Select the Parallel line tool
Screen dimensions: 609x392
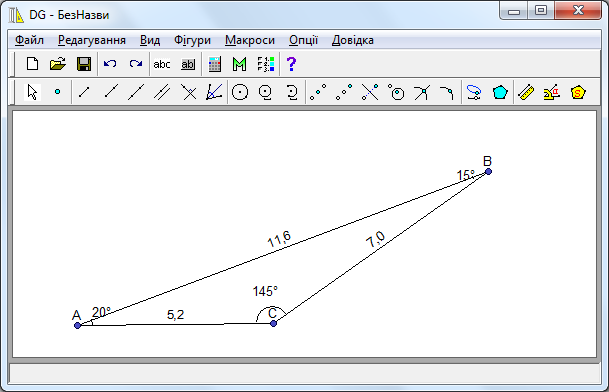[162, 92]
